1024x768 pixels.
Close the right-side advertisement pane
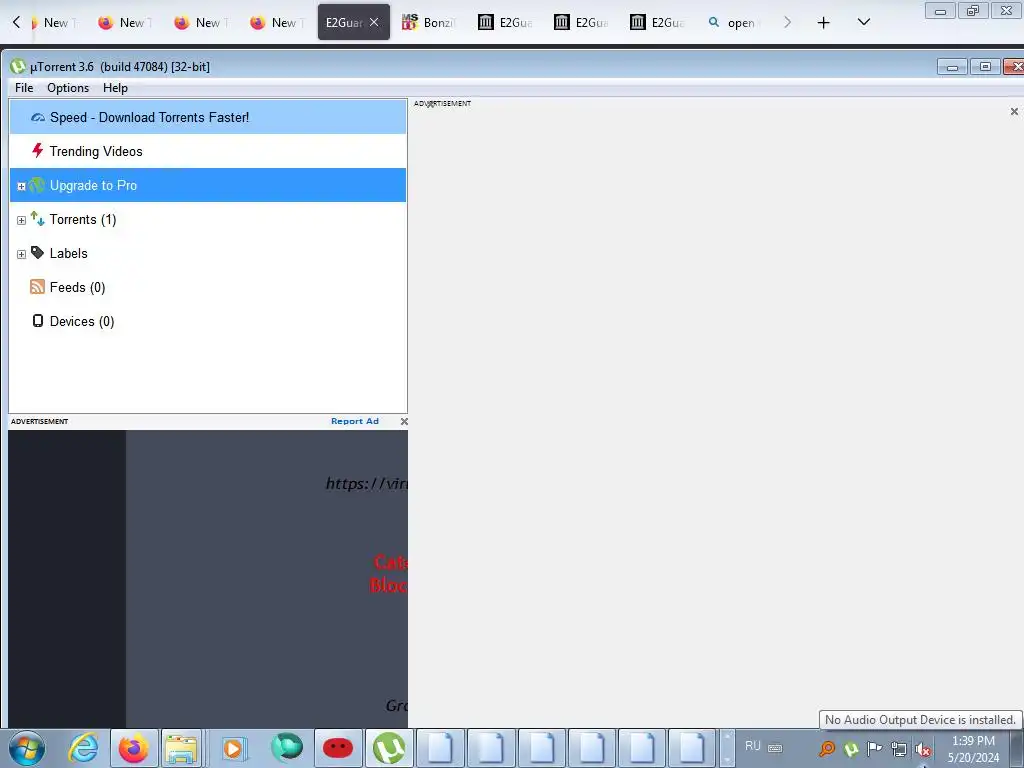pos(1014,112)
